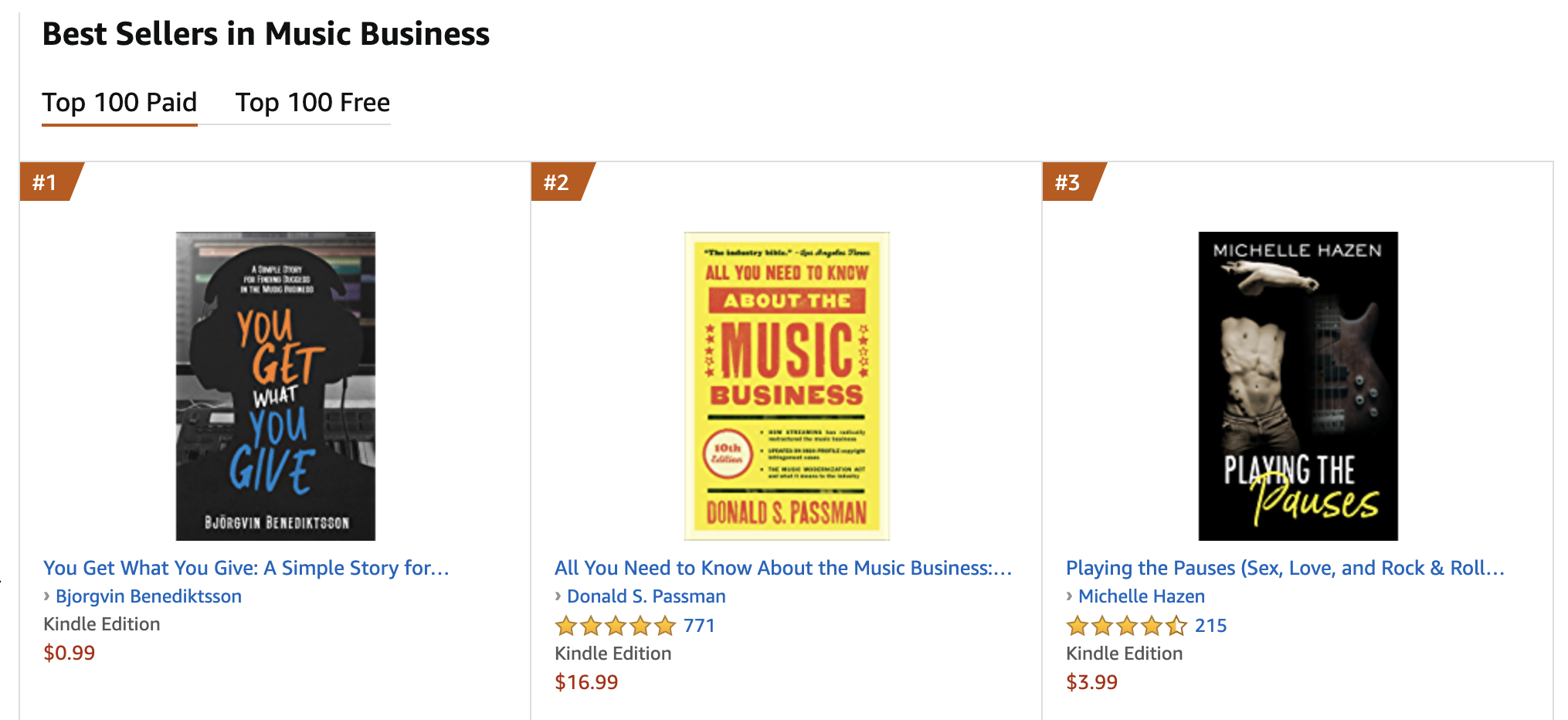Click the #3 rank badge
The height and width of the screenshot is (720, 1568).
tap(1068, 182)
